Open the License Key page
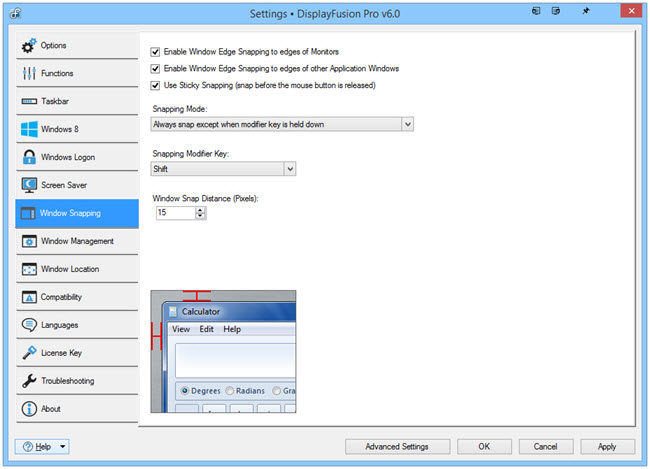Screen dimensions: 650x469 (77, 353)
